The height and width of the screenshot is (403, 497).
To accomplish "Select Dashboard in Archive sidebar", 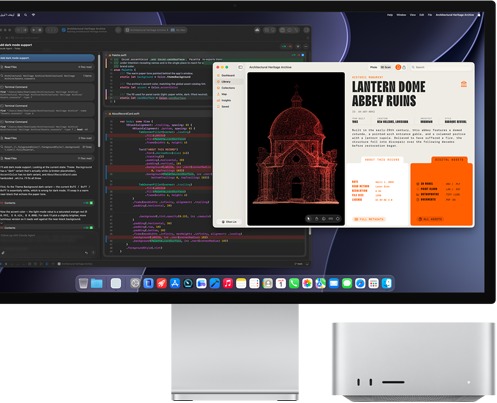I will pos(230,76).
